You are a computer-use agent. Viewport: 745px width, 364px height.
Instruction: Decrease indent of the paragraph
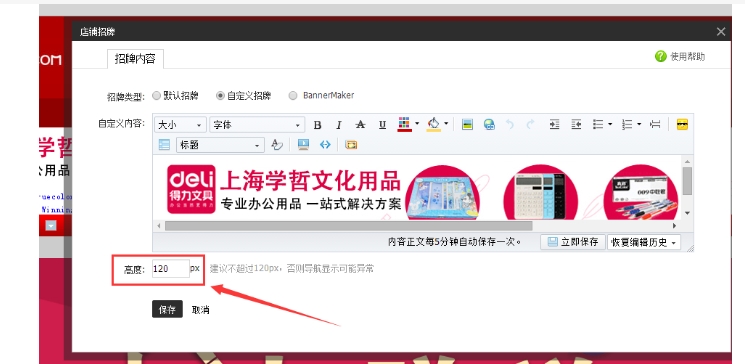(x=576, y=125)
